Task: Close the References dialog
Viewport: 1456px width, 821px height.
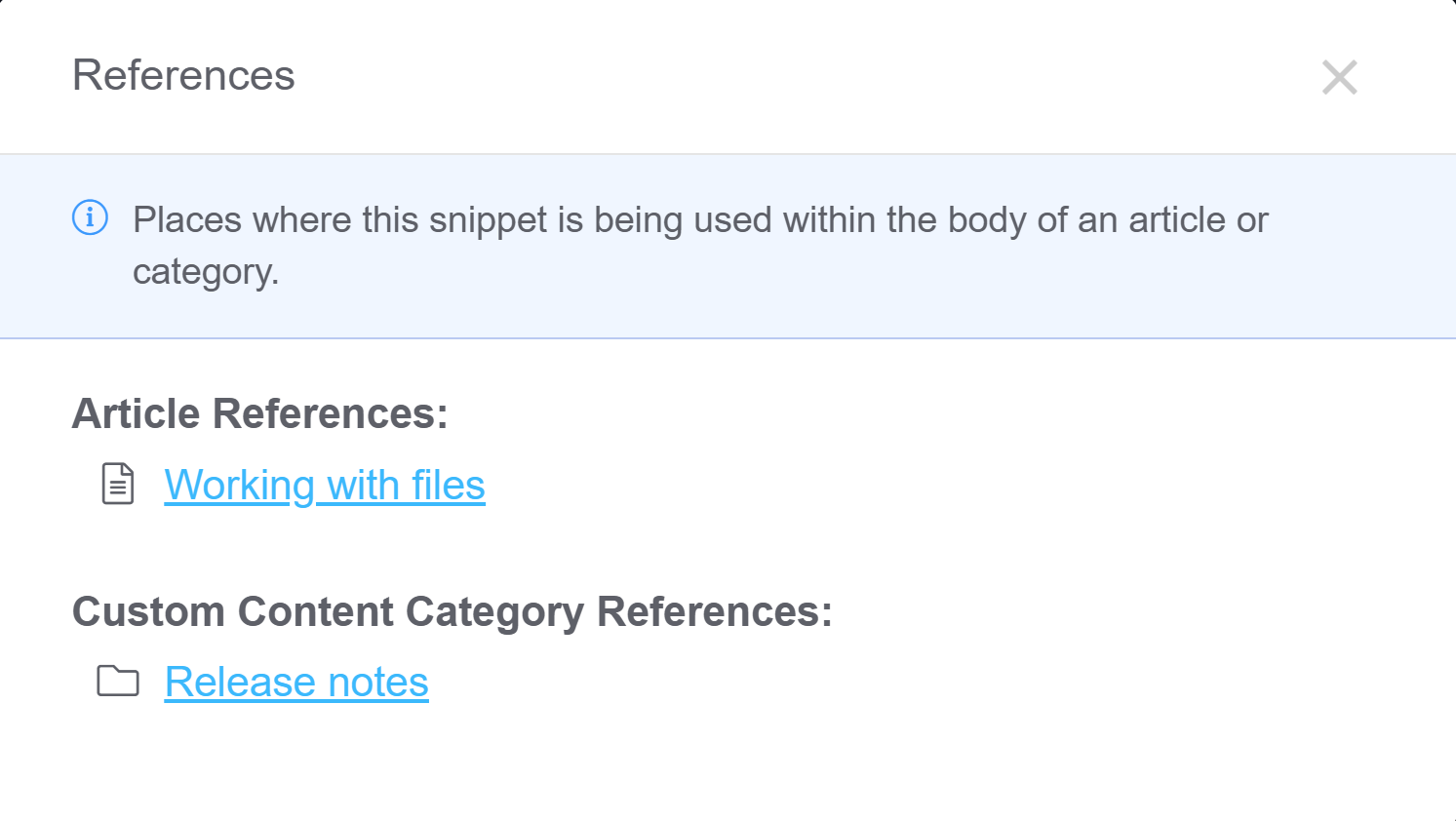Action: (x=1339, y=77)
